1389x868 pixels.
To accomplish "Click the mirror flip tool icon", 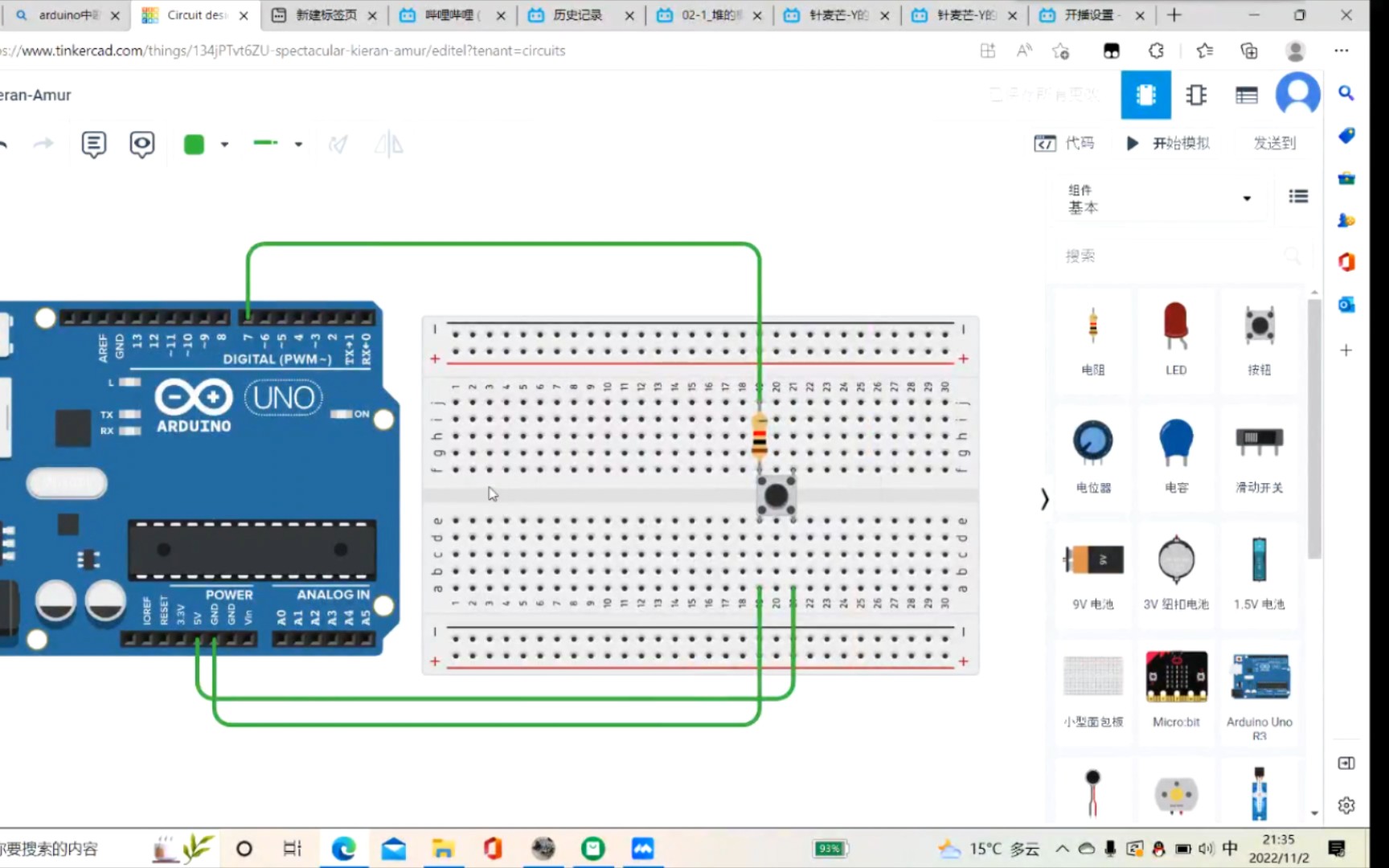I will click(389, 145).
